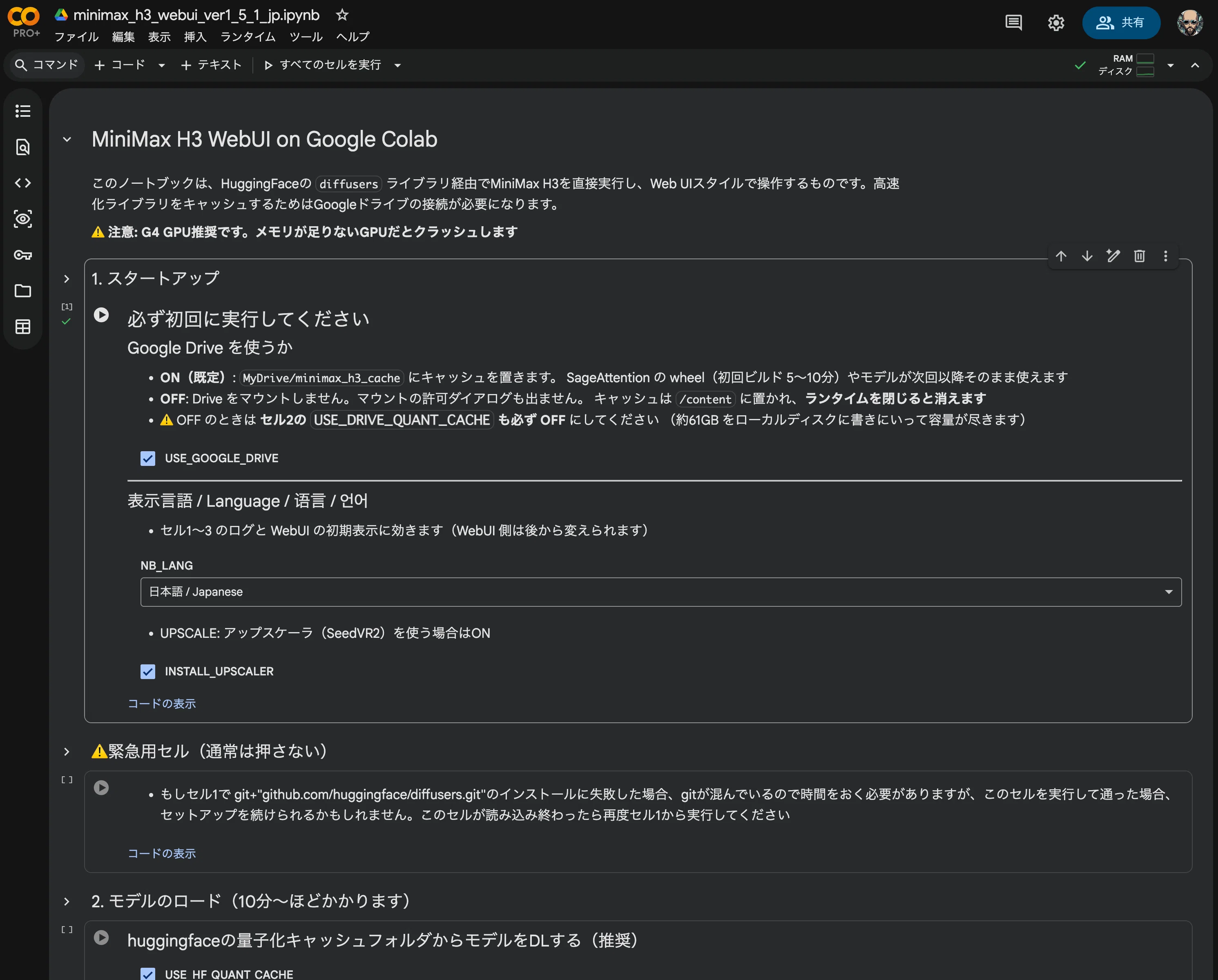Collapse the MiniMax H3 WebUI heading section

point(67,139)
